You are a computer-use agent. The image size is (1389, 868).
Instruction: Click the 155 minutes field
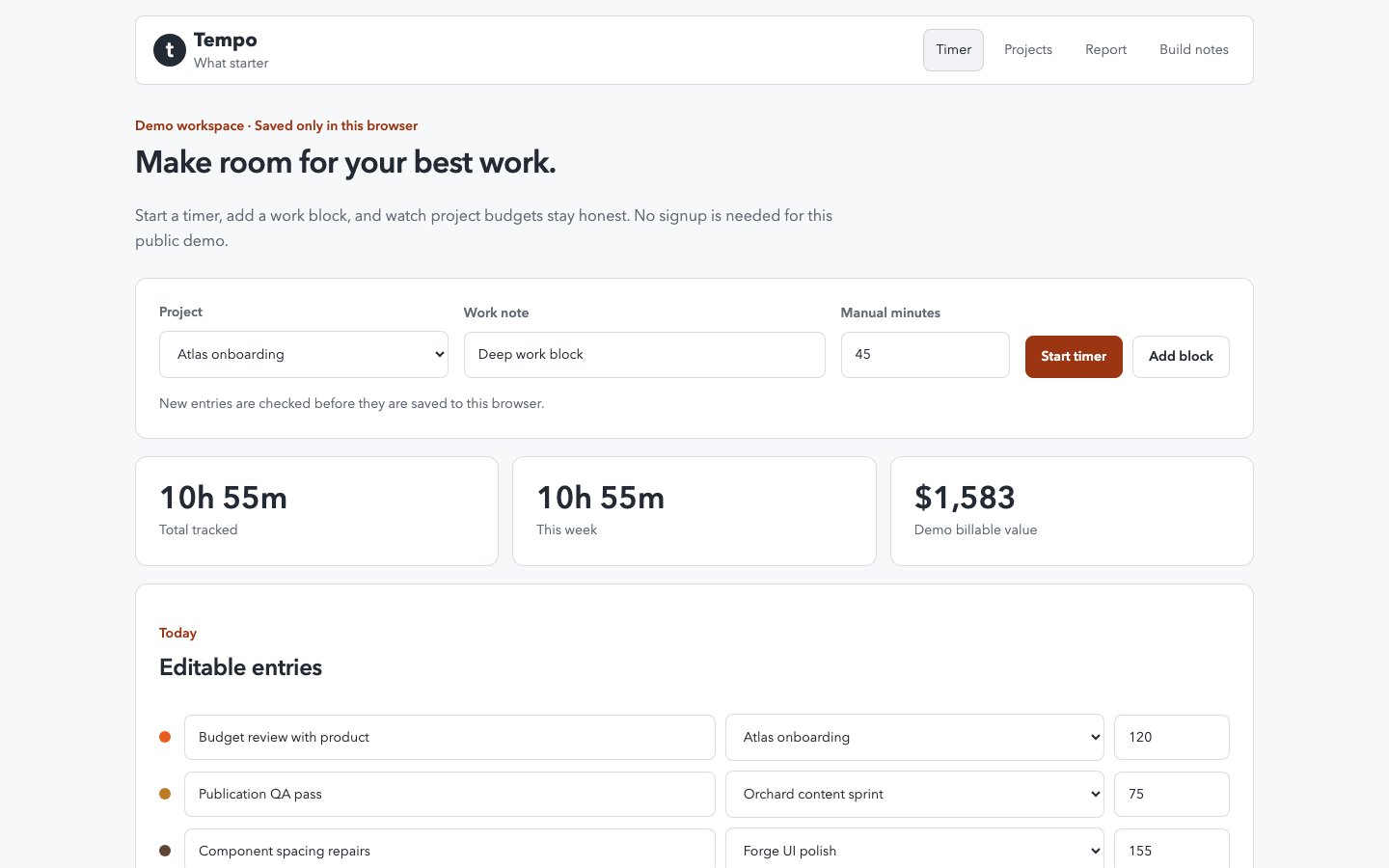point(1172,849)
